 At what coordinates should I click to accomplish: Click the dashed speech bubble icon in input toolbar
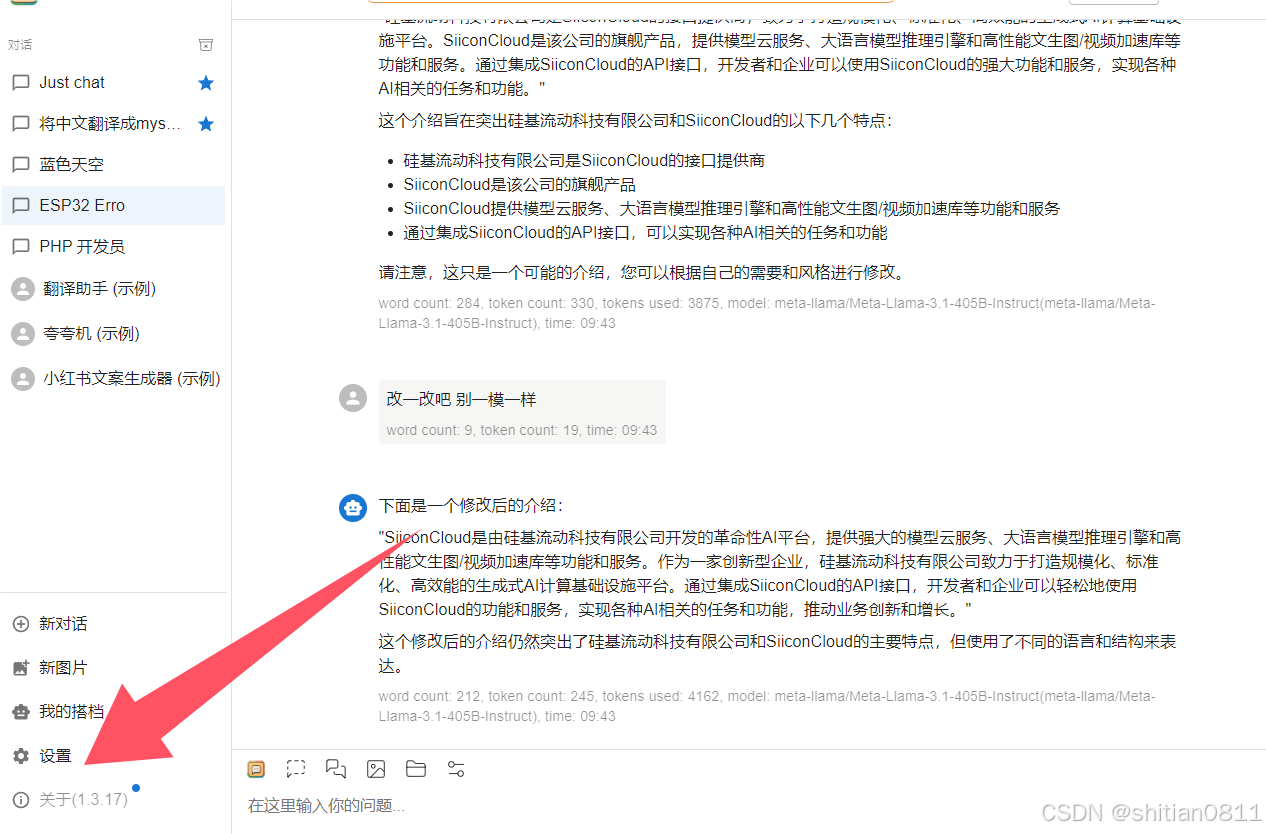click(296, 769)
